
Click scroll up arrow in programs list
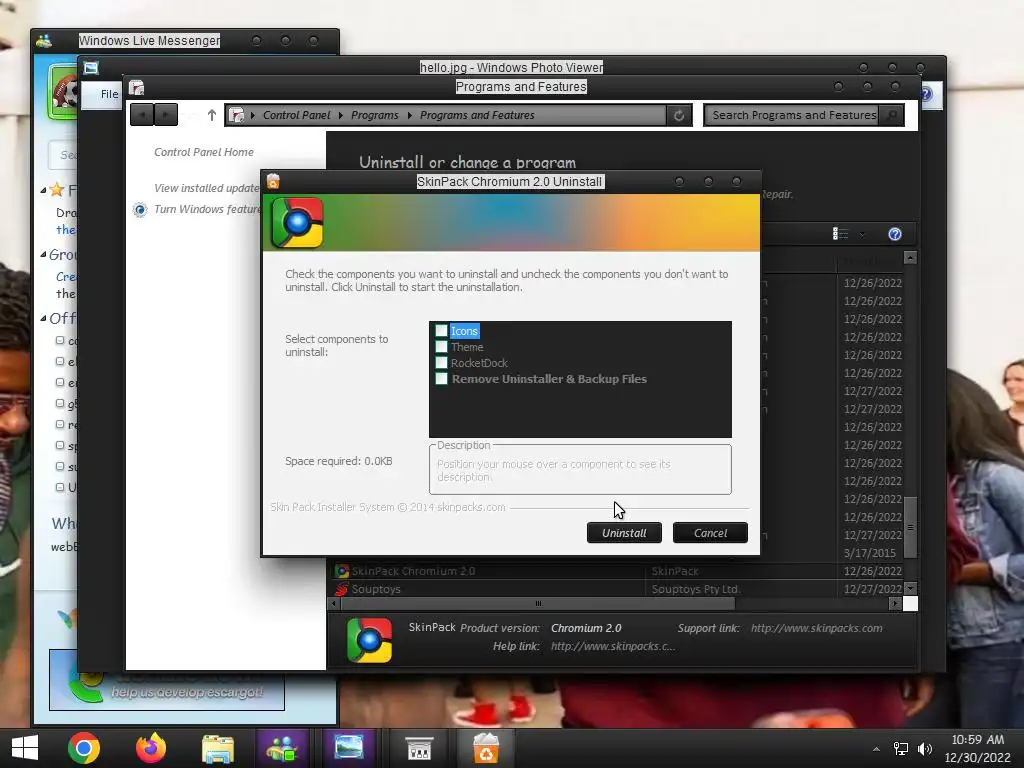click(910, 257)
